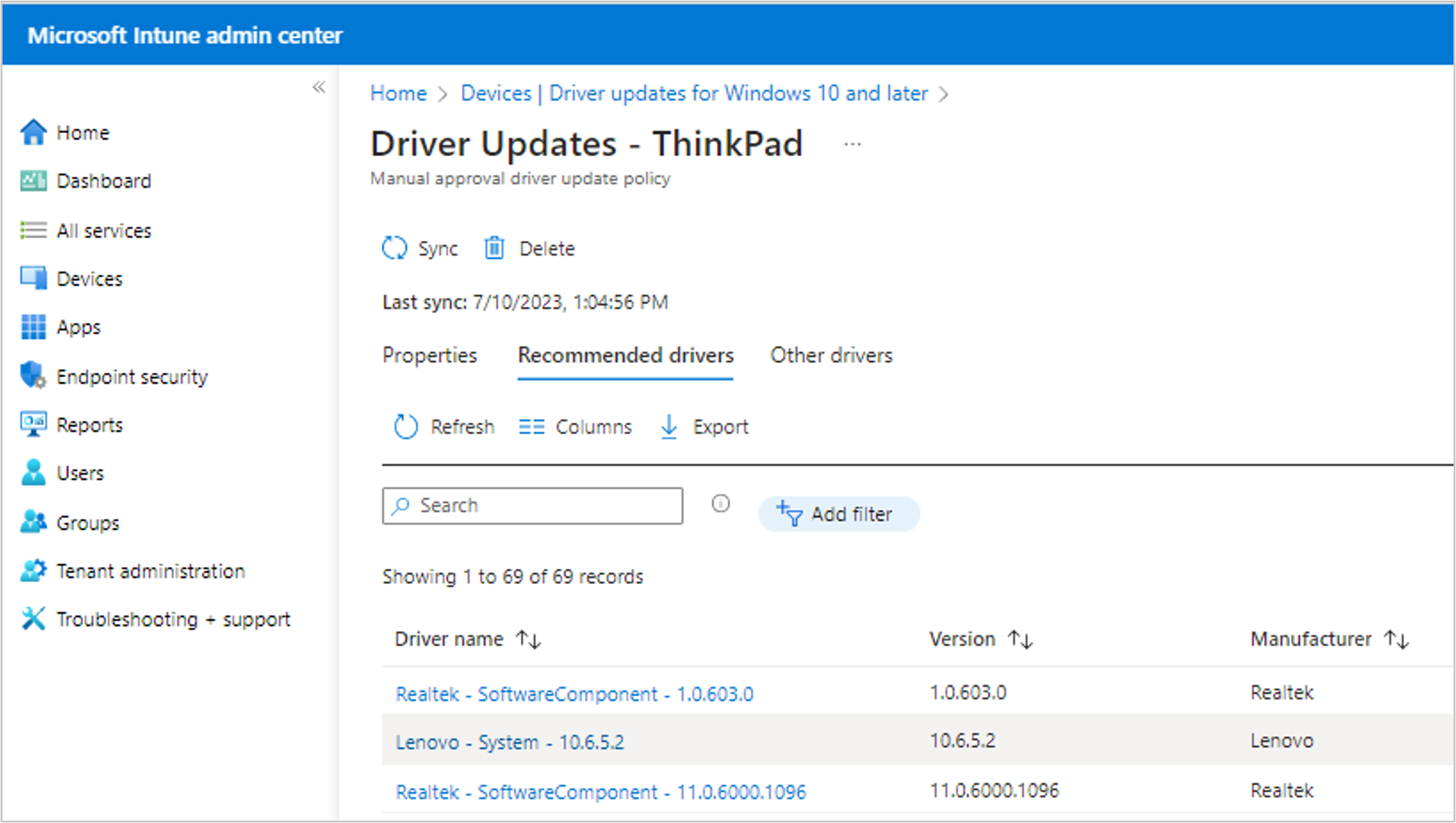The width and height of the screenshot is (1456, 823).
Task: Click the Add filter pill label
Action: click(x=851, y=514)
